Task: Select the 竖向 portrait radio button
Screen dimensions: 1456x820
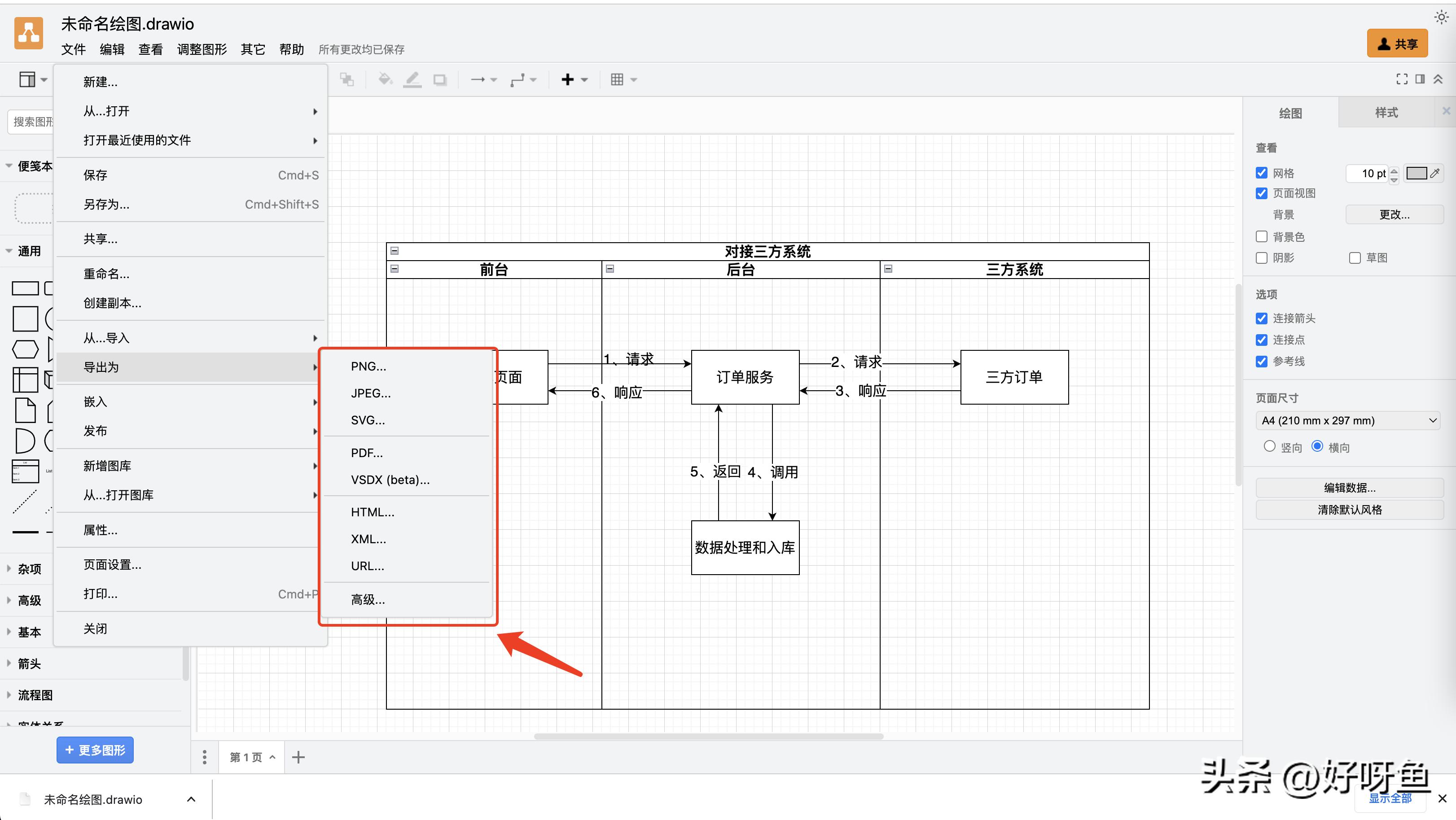Action: pos(1269,447)
